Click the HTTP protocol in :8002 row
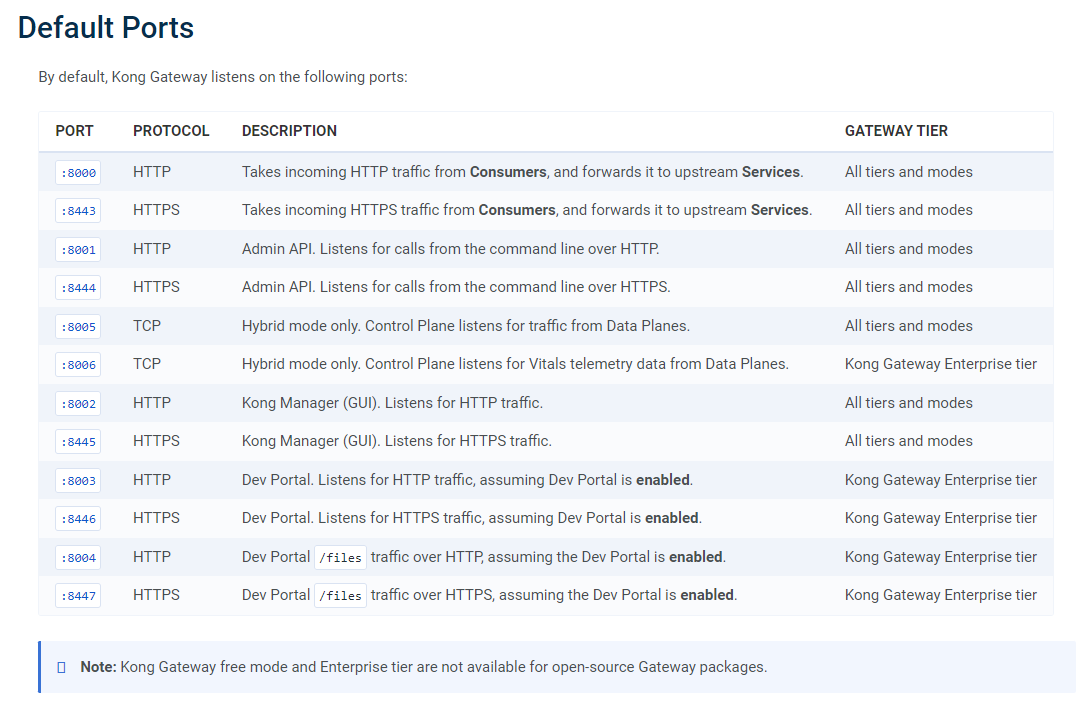The image size is (1089, 710). 151,403
